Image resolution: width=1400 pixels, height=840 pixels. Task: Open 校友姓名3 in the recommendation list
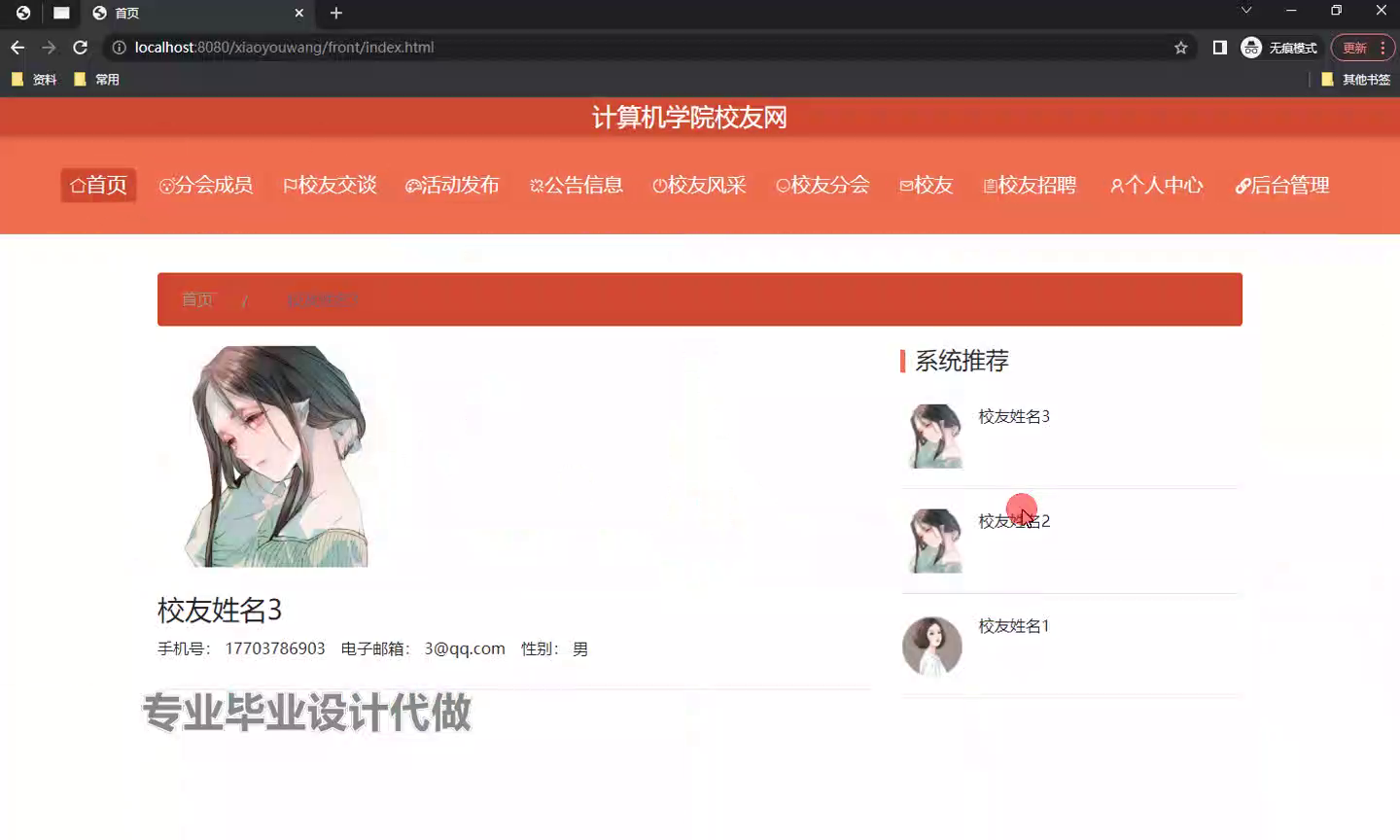(1014, 416)
